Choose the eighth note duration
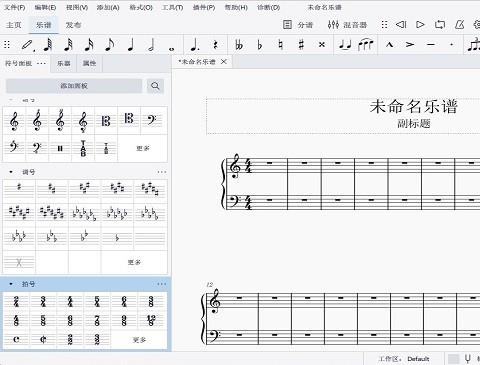480x365 pixels. click(109, 45)
